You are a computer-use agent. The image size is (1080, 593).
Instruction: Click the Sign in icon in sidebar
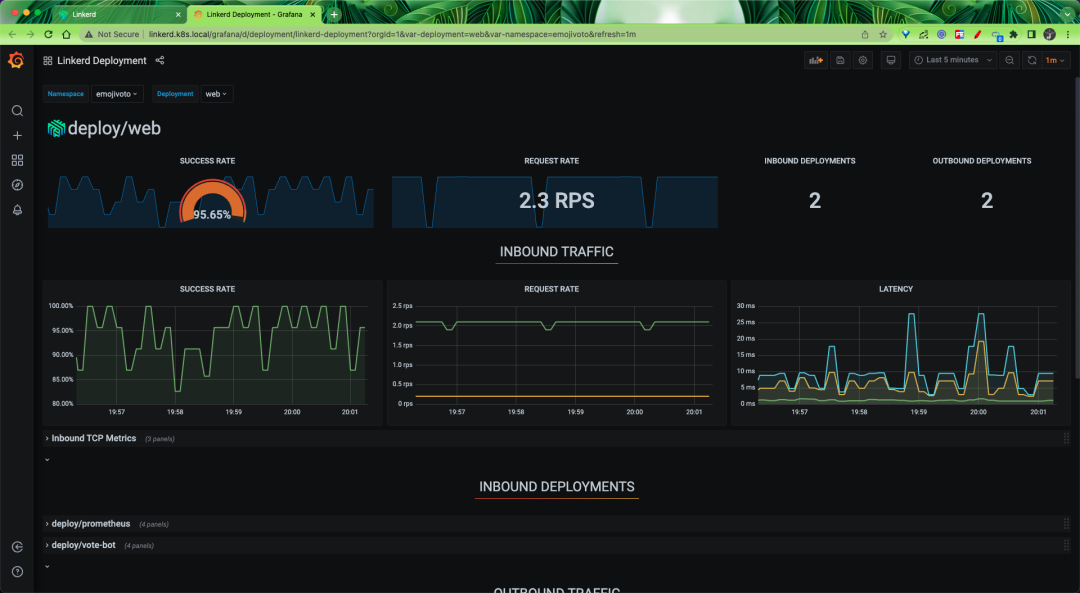point(17,547)
